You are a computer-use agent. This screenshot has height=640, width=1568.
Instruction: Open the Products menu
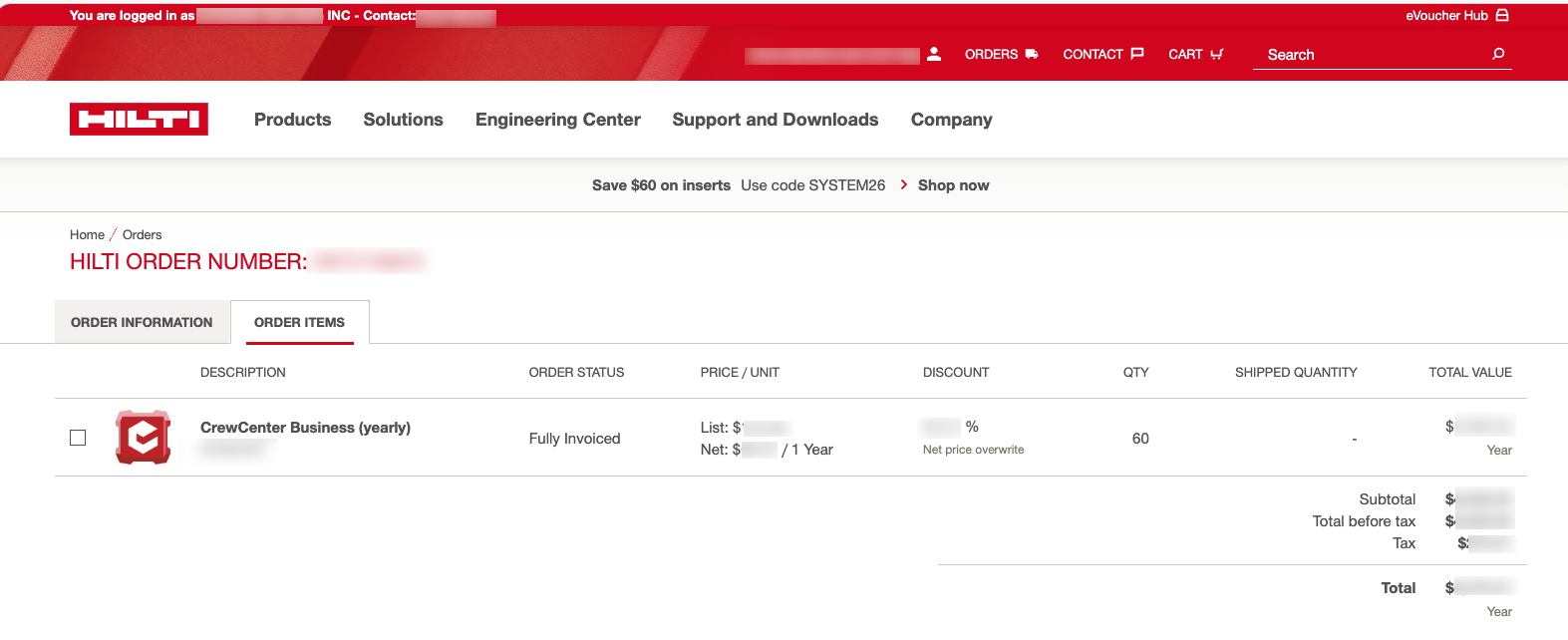(292, 120)
